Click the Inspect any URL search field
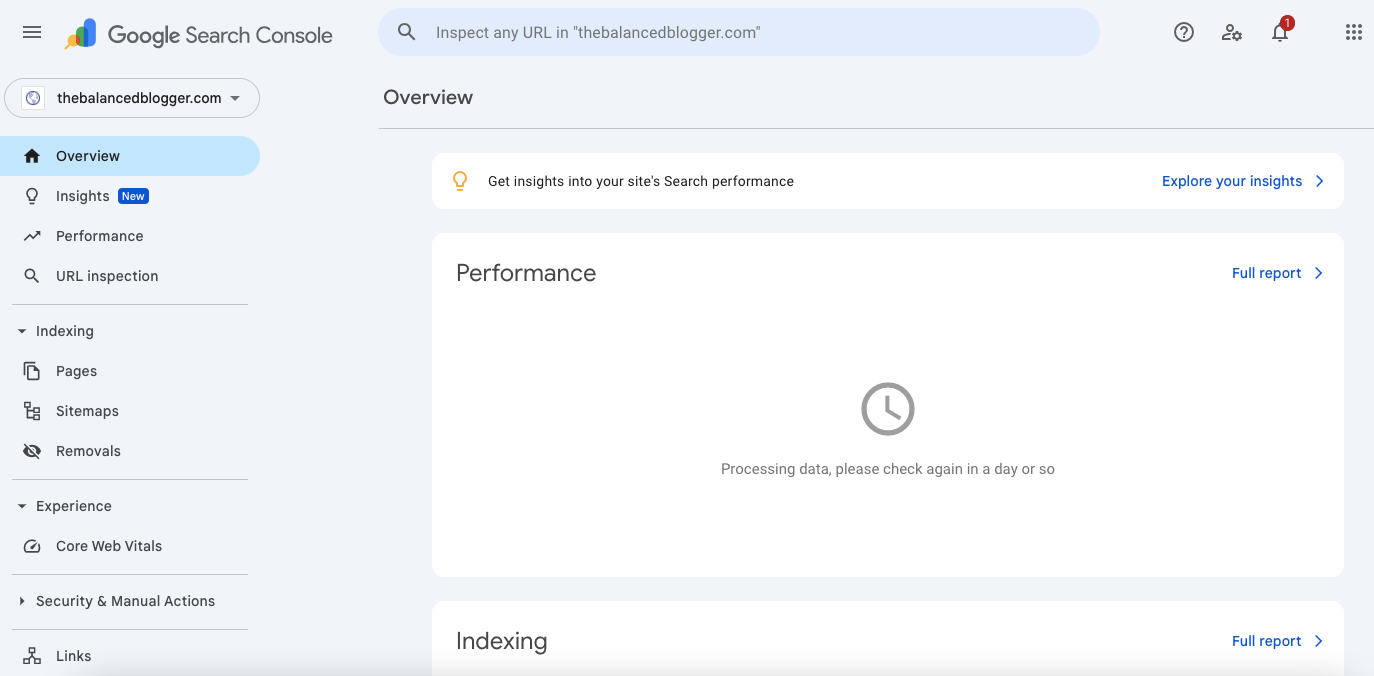The image size is (1374, 676). 738,33
